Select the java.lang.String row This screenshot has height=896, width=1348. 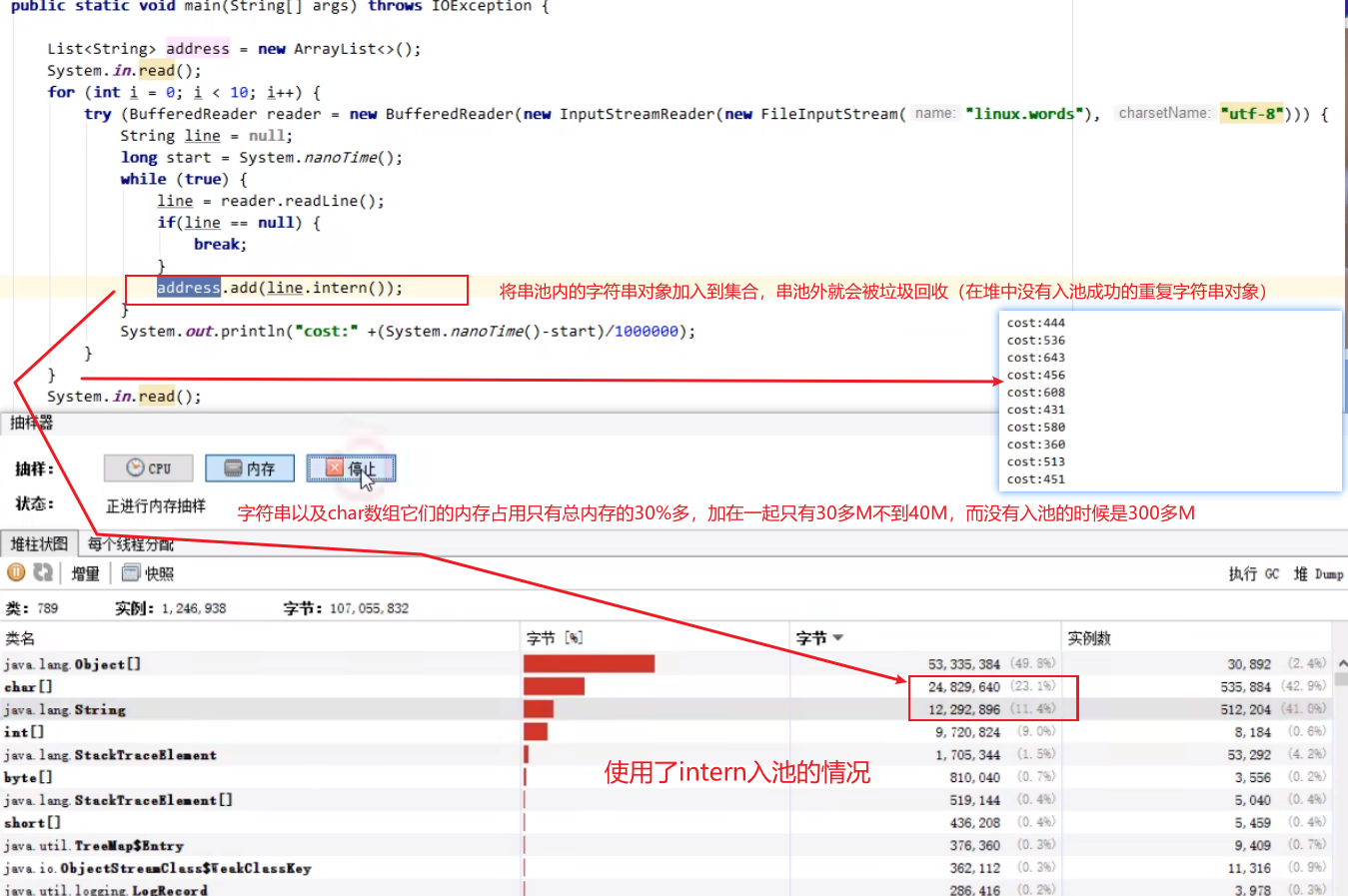pyautogui.click(x=66, y=710)
